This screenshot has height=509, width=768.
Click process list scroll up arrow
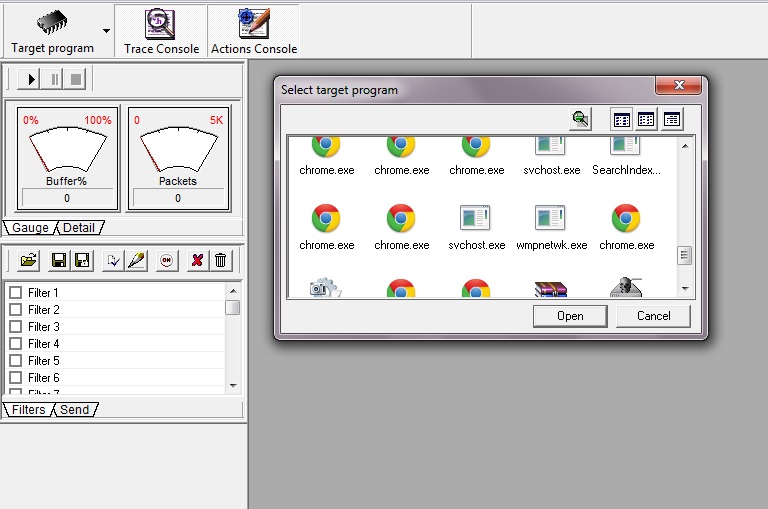pyautogui.click(x=685, y=146)
